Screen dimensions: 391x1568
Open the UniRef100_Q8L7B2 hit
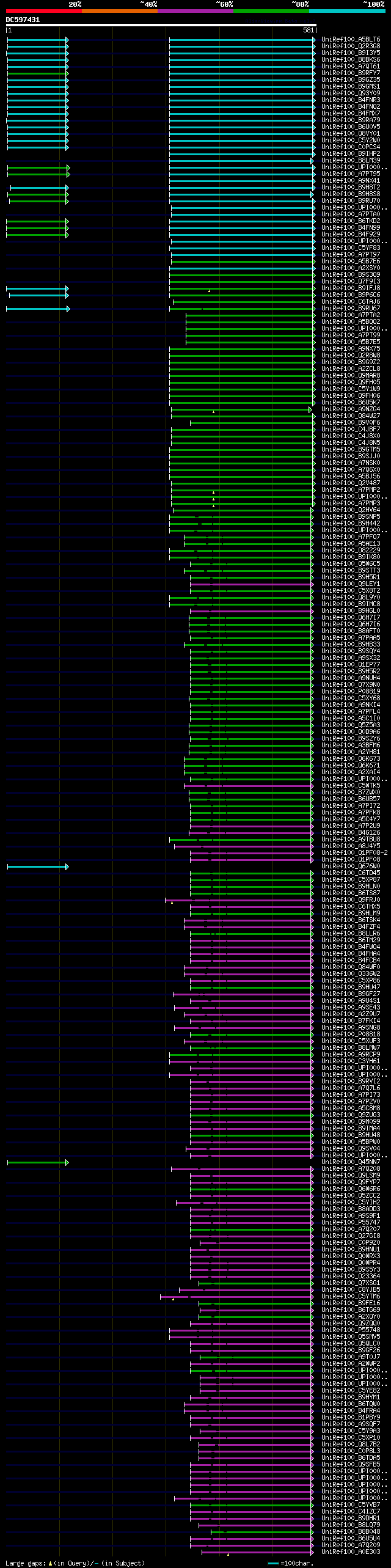pos(351,1445)
